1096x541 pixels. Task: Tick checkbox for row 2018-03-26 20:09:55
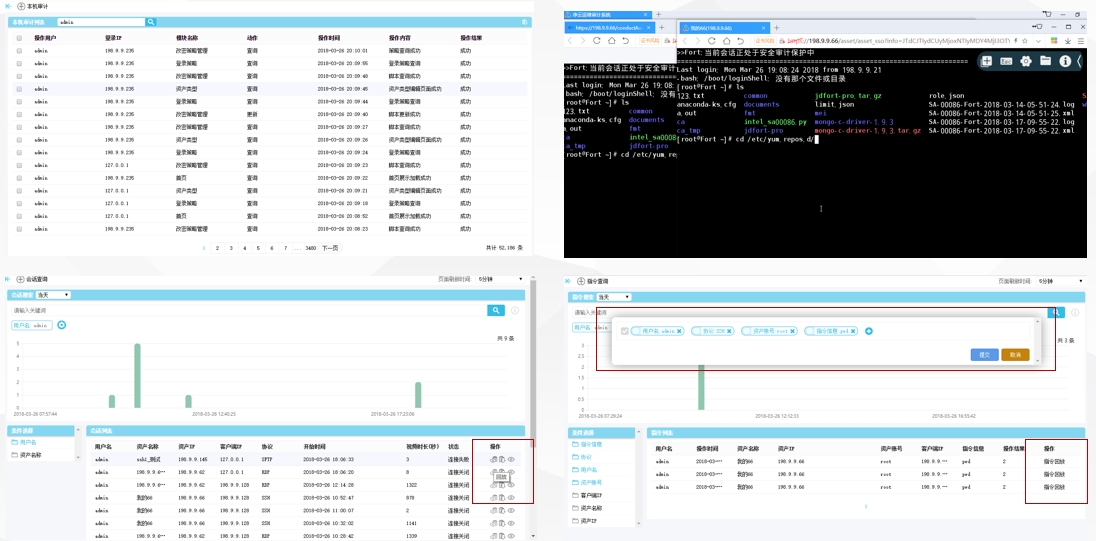click(19, 64)
